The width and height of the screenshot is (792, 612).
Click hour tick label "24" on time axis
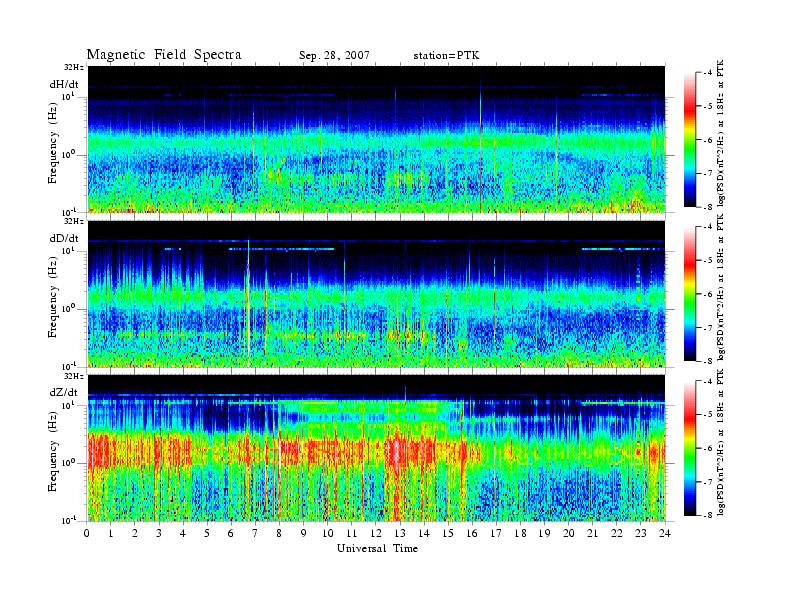point(665,533)
